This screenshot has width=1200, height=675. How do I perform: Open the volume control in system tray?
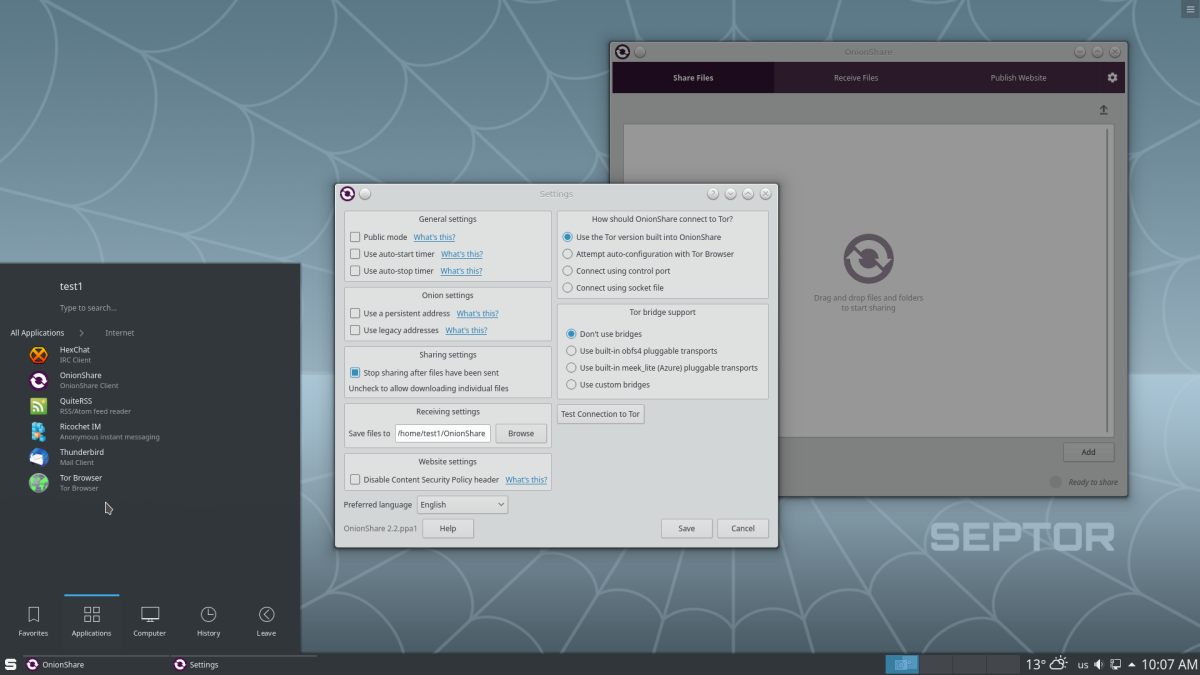click(1099, 664)
